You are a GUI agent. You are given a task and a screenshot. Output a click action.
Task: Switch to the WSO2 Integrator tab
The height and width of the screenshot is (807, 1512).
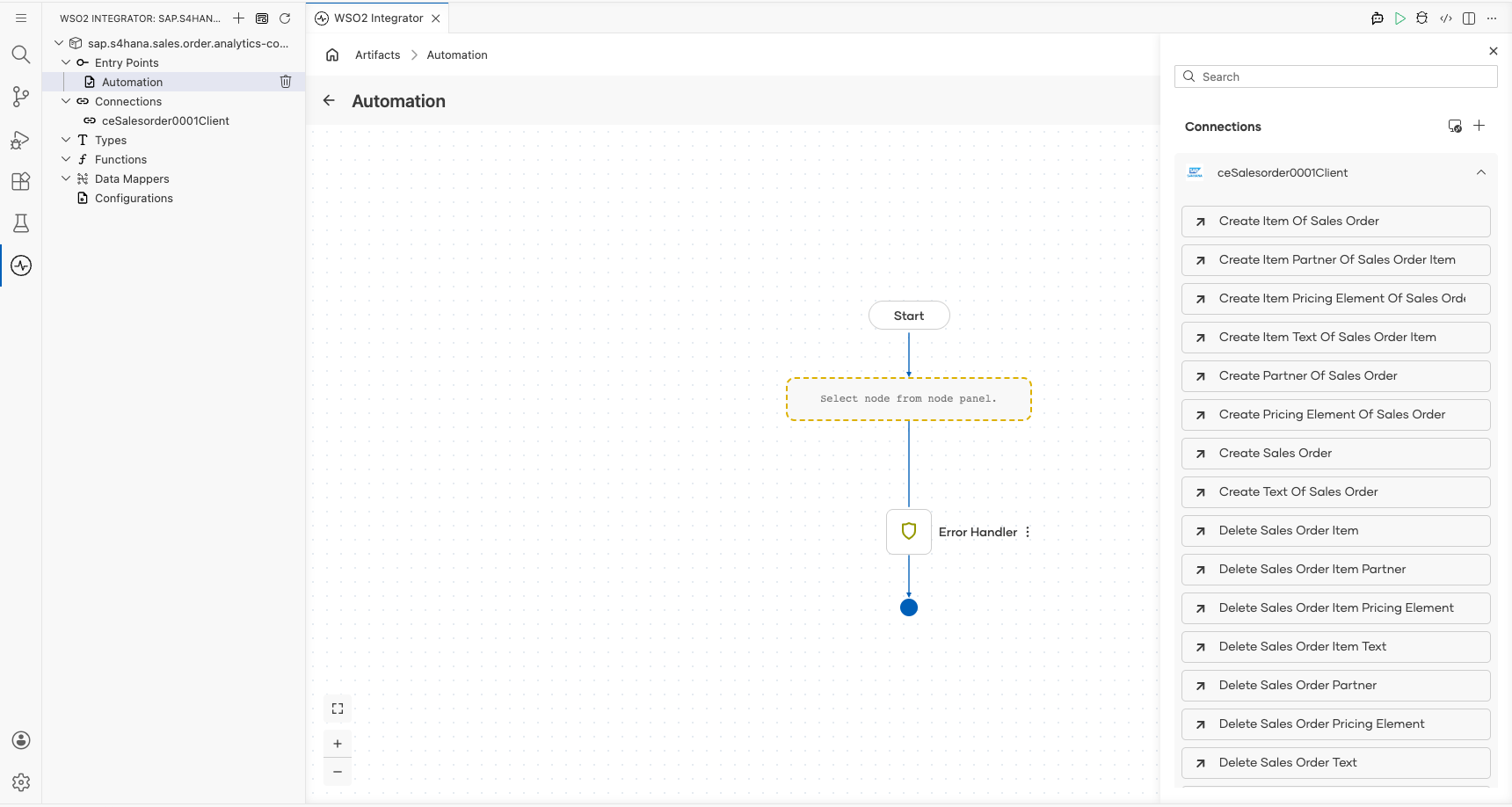pyautogui.click(x=378, y=18)
